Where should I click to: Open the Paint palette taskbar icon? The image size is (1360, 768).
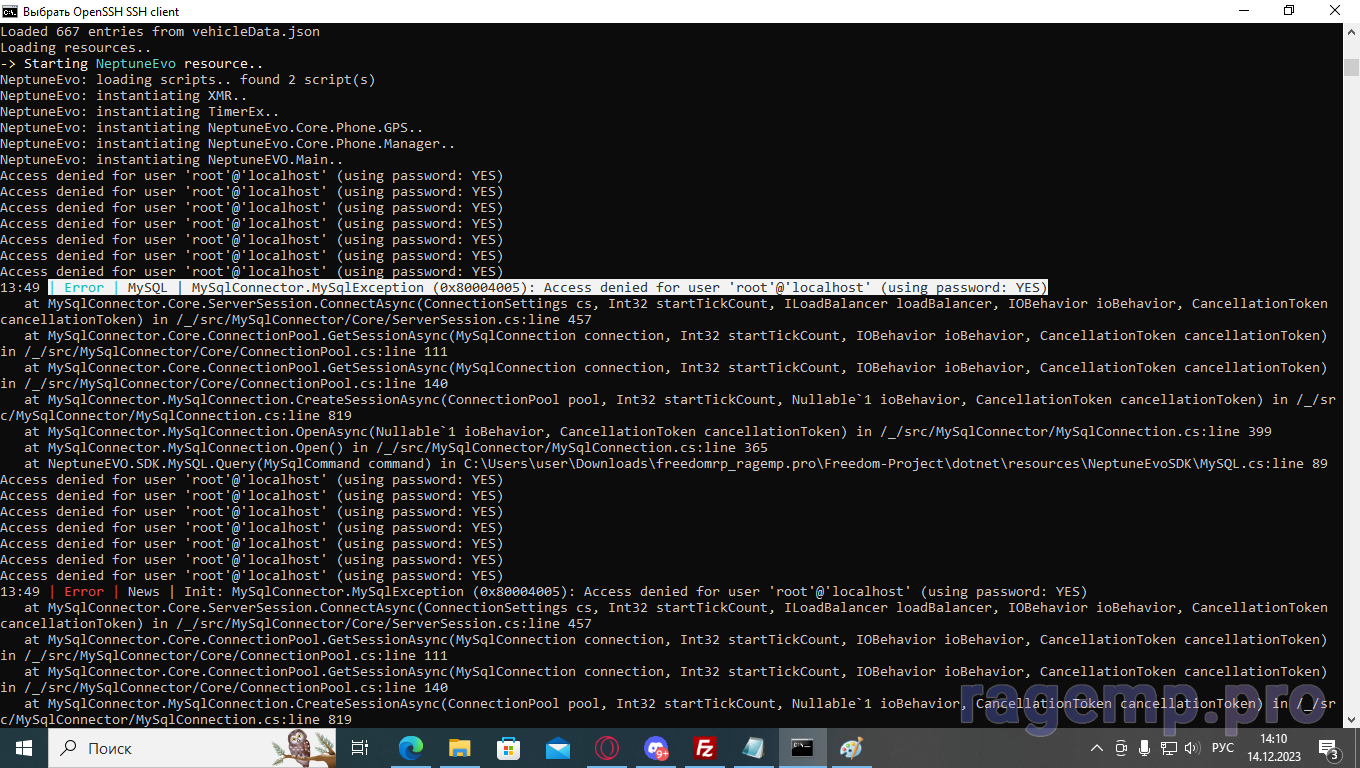(851, 747)
